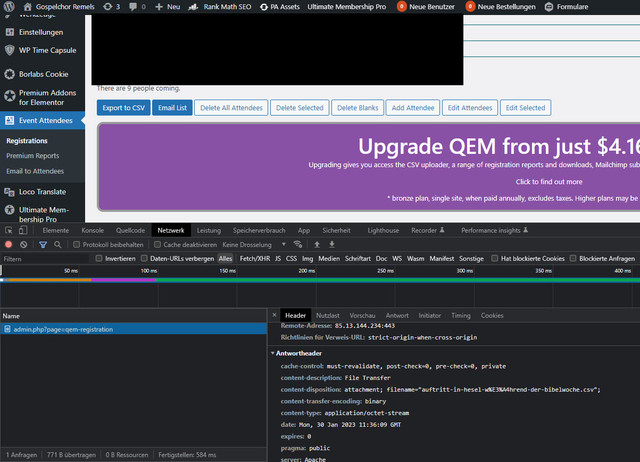The height and width of the screenshot is (462, 640).
Task: Open the Gospelchor Remels home icon
Action: pyautogui.click(x=27, y=7)
